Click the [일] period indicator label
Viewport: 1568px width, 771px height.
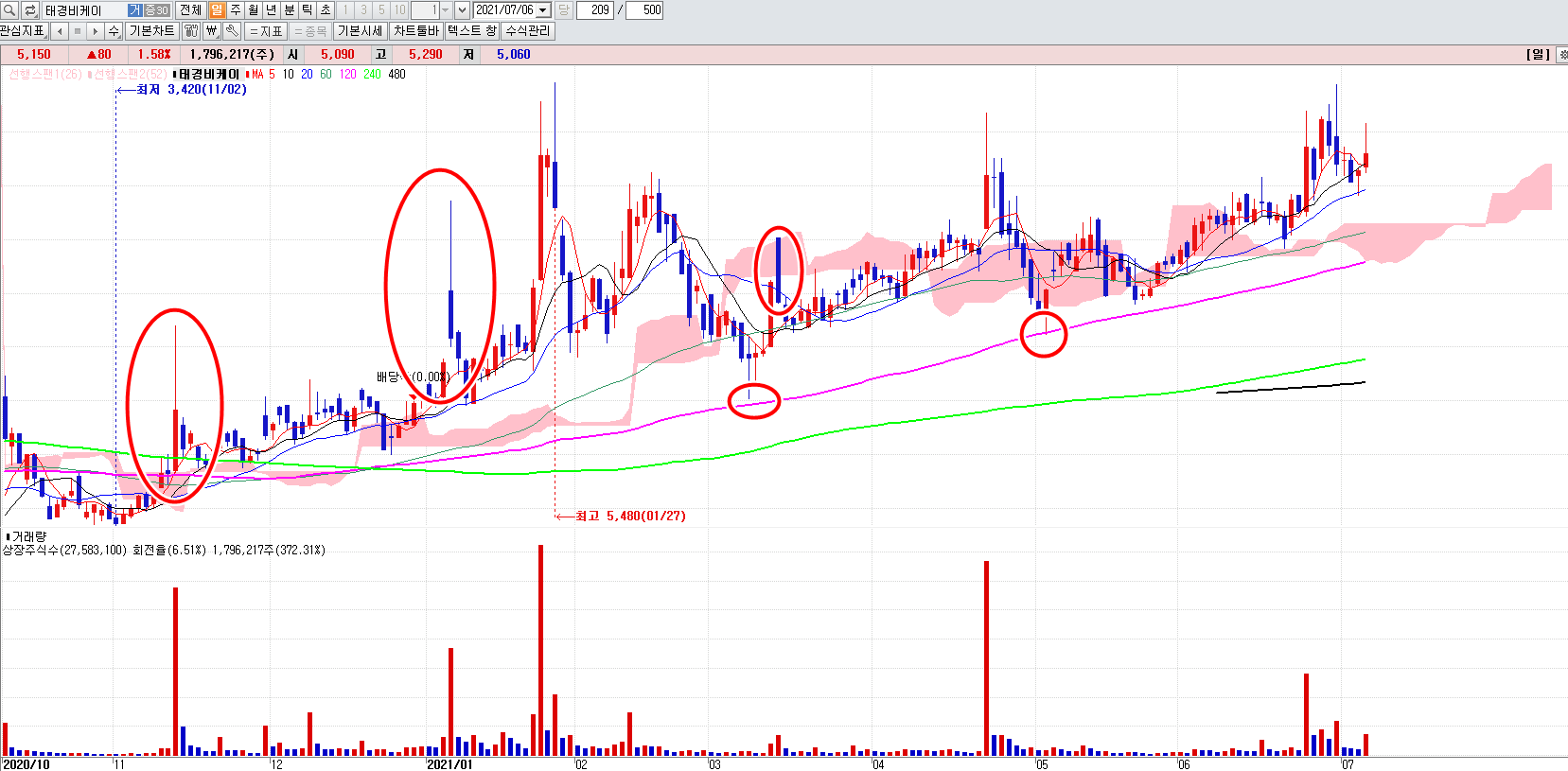(x=1538, y=55)
